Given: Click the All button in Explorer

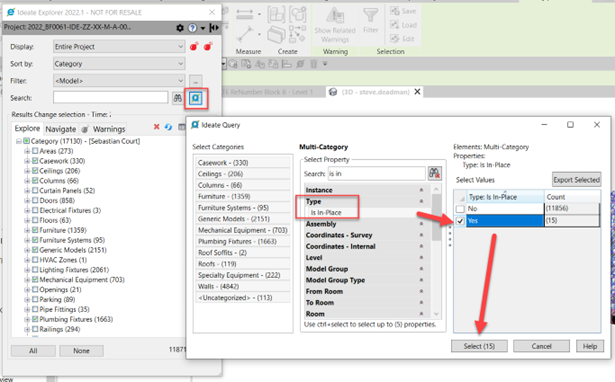Looking at the screenshot, I should point(33,351).
